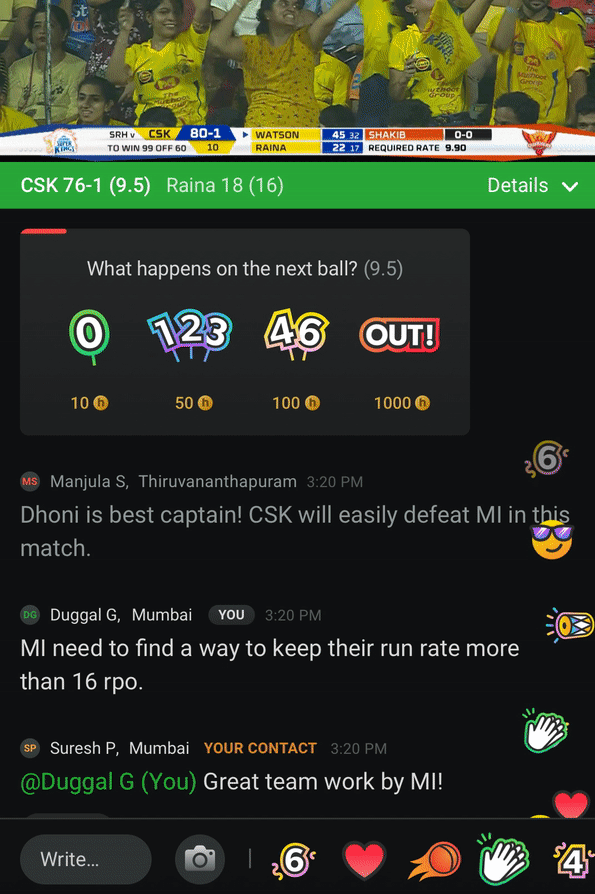Click the chevron next to Details

(570, 186)
